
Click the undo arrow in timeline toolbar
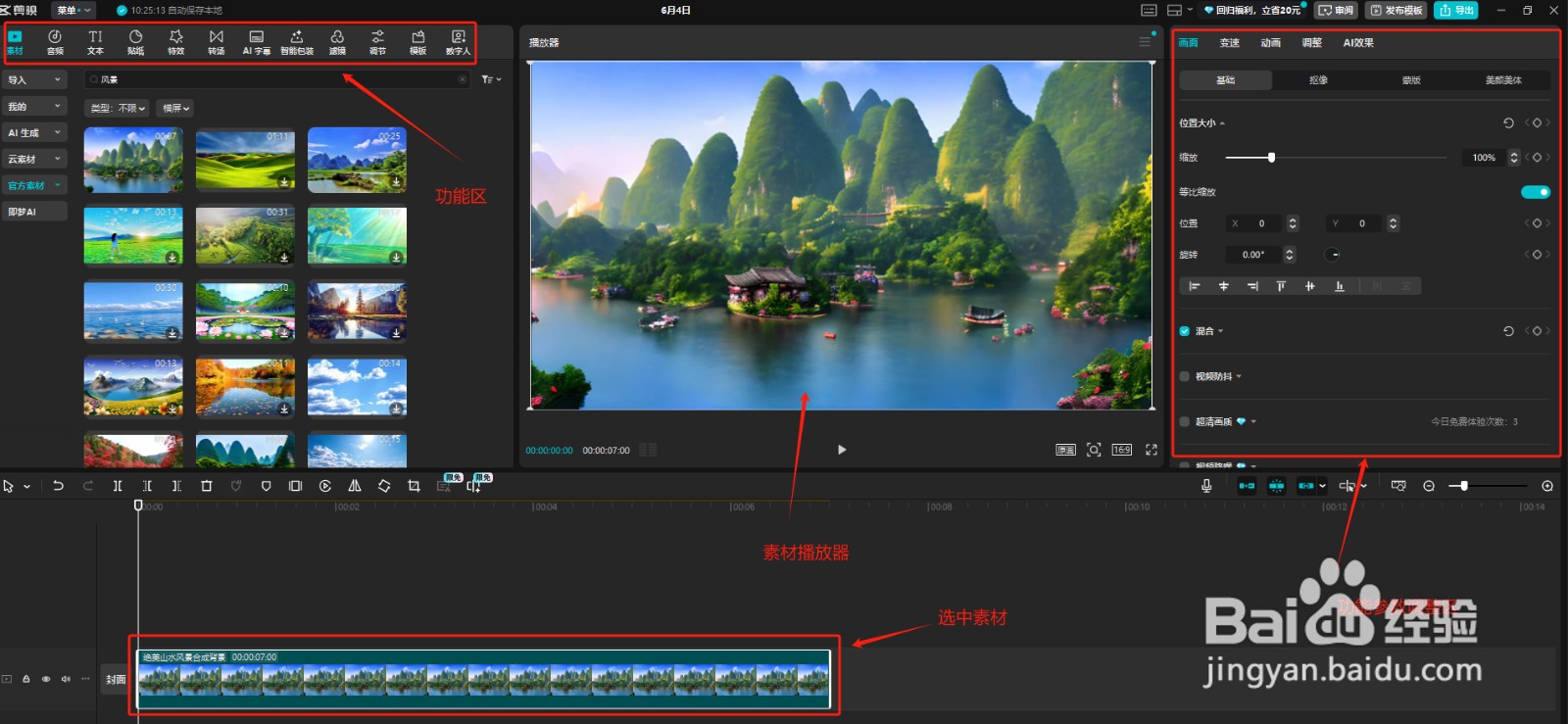[x=58, y=486]
